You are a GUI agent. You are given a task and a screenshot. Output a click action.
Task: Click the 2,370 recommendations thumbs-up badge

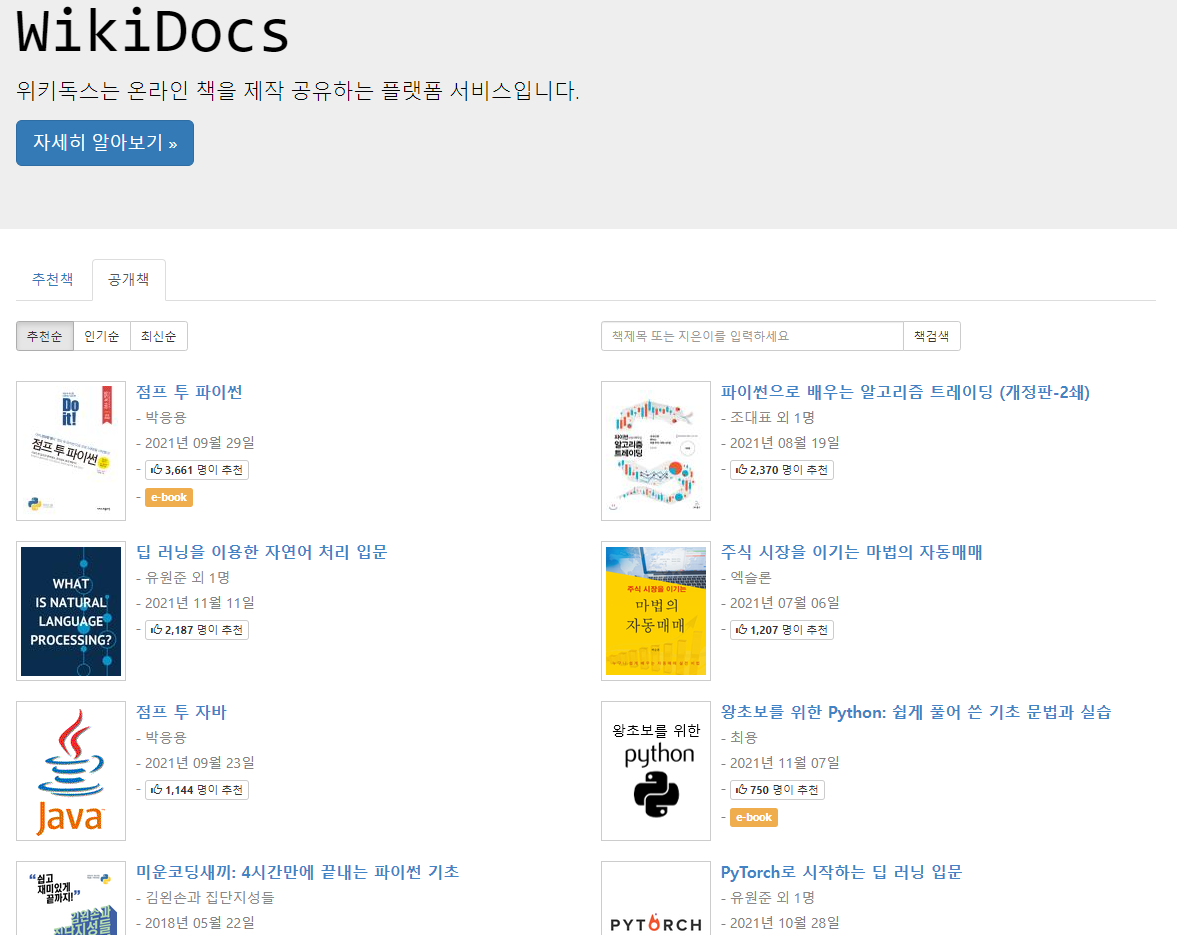pyautogui.click(x=781, y=470)
